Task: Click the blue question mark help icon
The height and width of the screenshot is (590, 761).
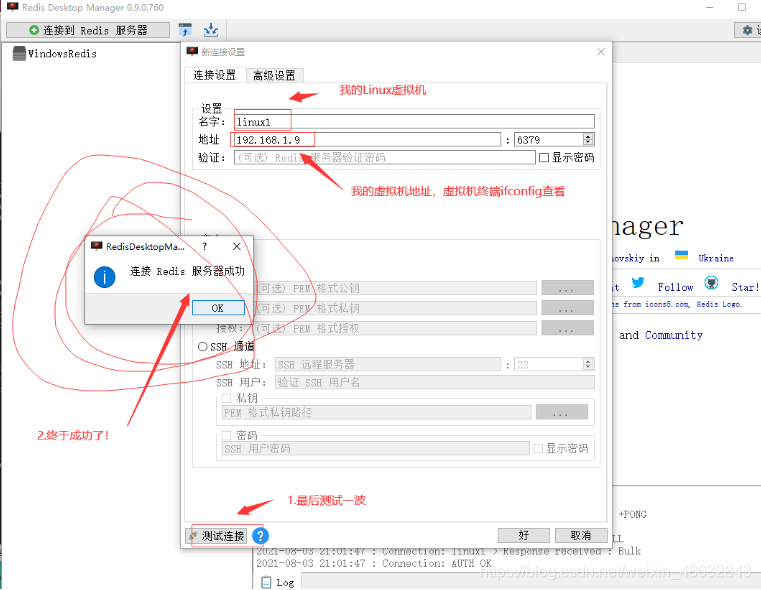Action: (260, 536)
